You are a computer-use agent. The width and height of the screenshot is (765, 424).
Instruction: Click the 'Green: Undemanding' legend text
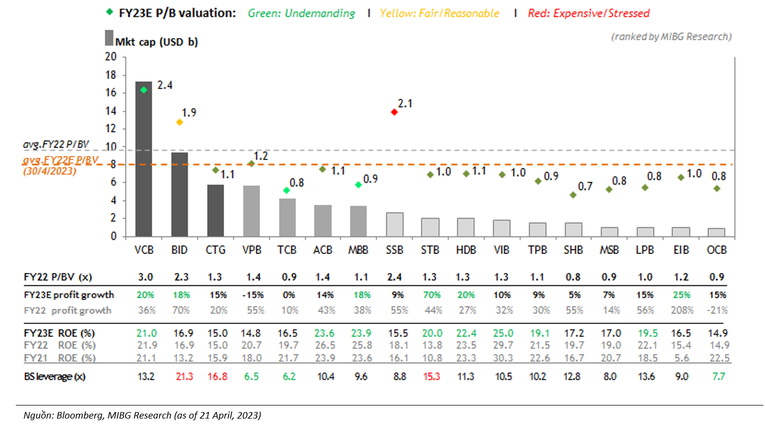point(302,13)
